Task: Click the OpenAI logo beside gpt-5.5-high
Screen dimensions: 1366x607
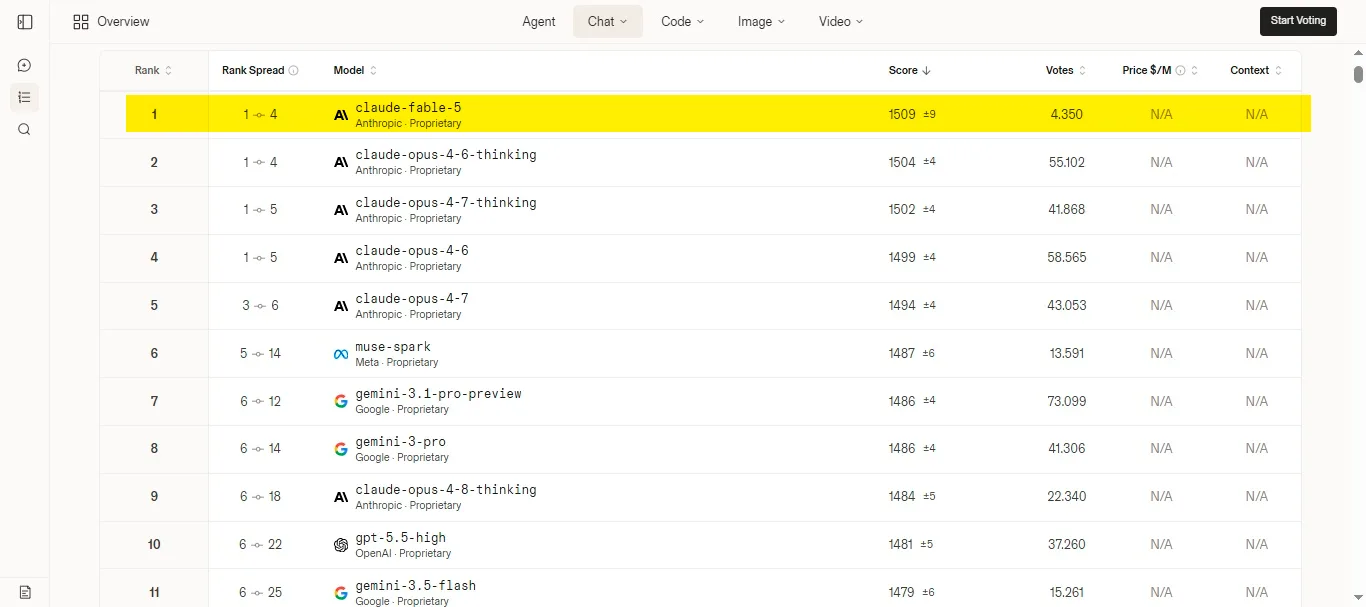Action: pos(341,545)
